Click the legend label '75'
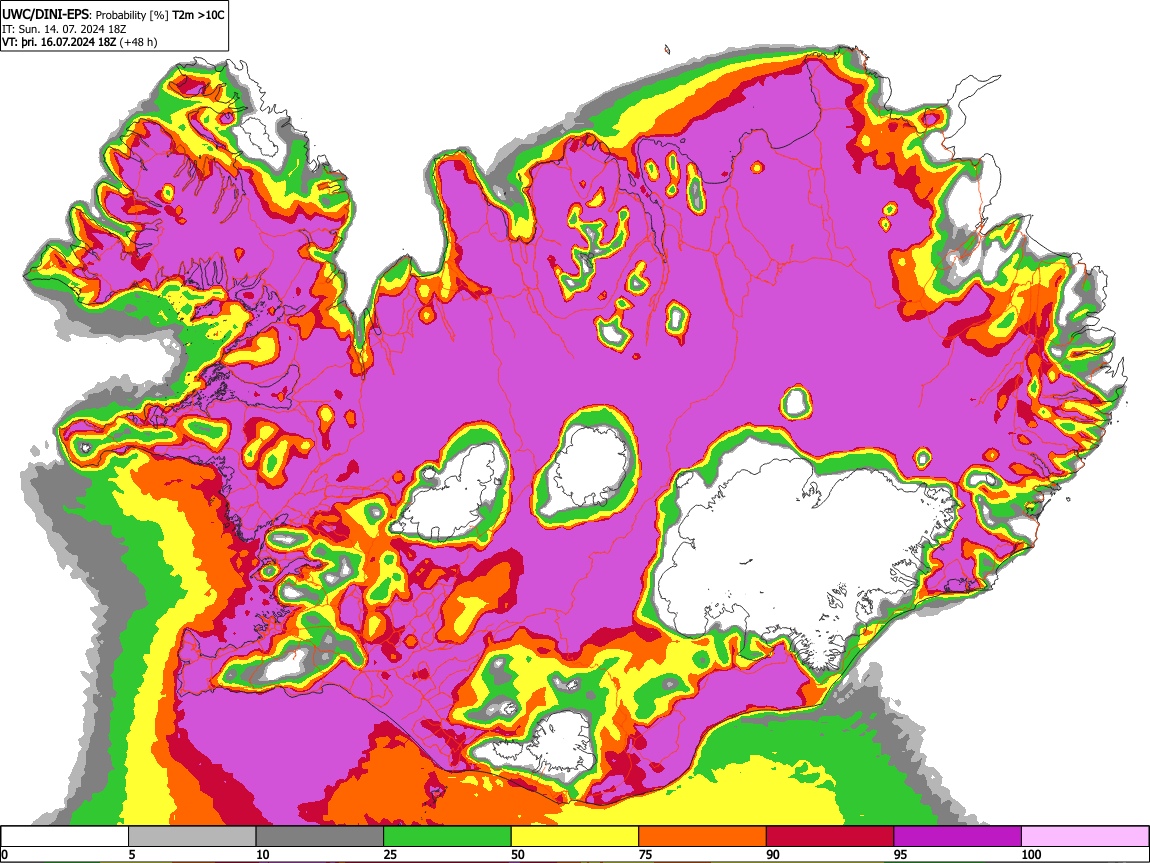The width and height of the screenshot is (1150, 863). pyautogui.click(x=645, y=854)
